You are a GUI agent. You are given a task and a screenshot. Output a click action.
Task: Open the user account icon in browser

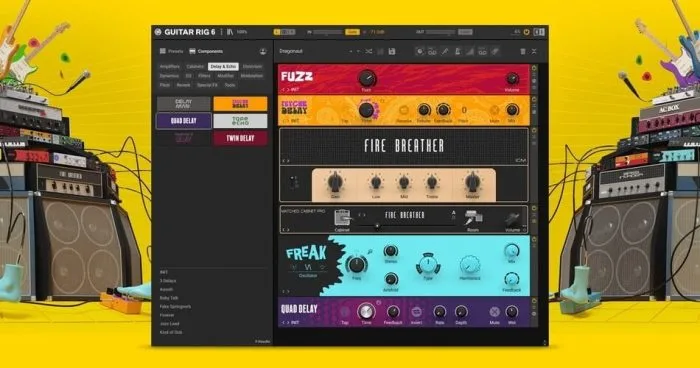pyautogui.click(x=263, y=51)
